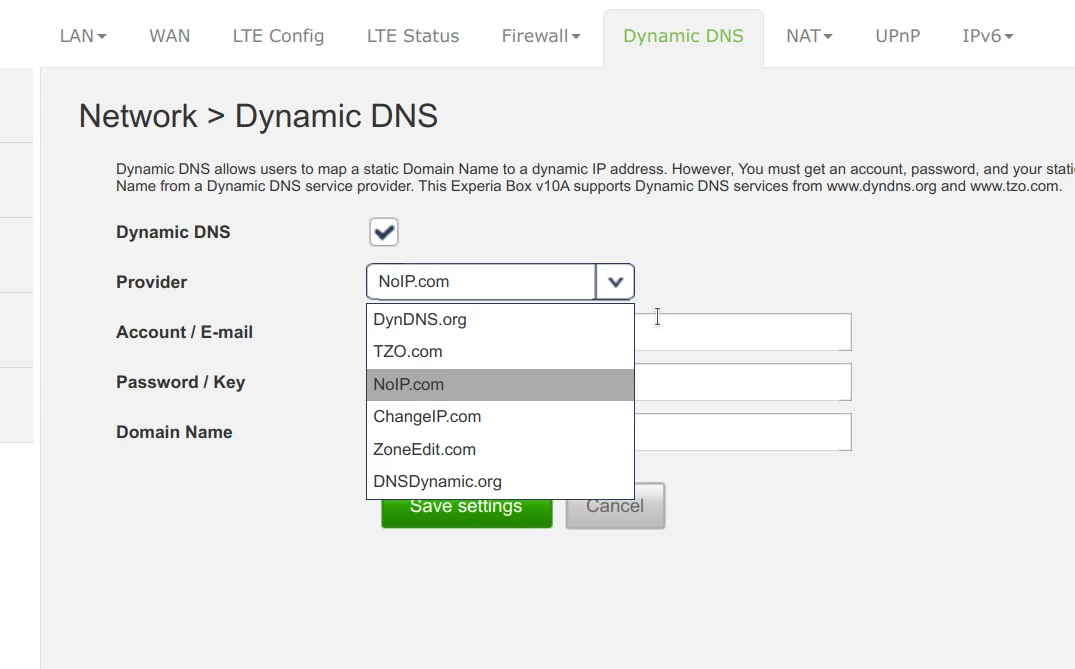The height and width of the screenshot is (669, 1075).
Task: Click the Password / Key input field
Action: point(743,382)
